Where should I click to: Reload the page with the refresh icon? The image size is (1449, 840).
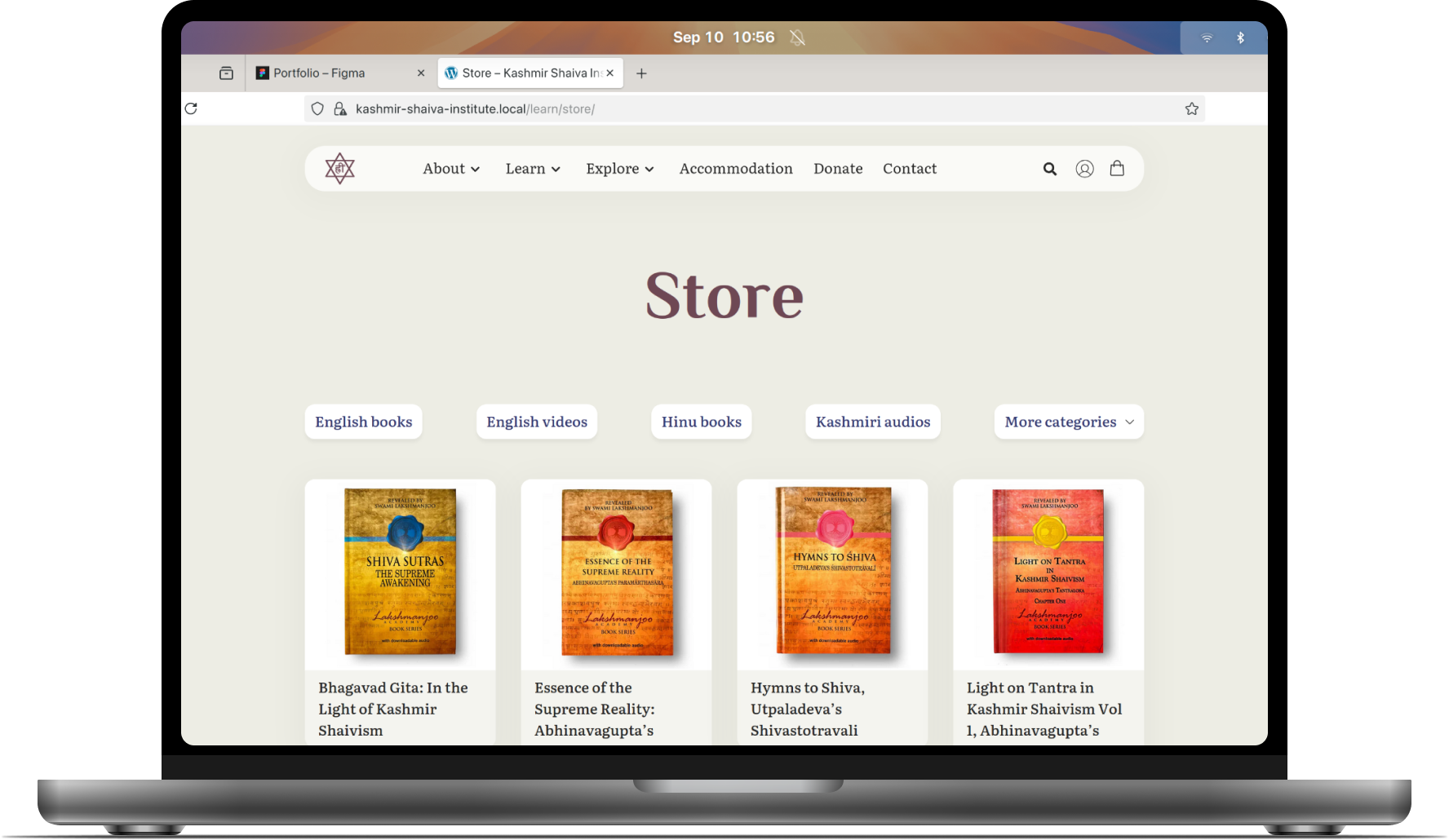click(x=191, y=108)
